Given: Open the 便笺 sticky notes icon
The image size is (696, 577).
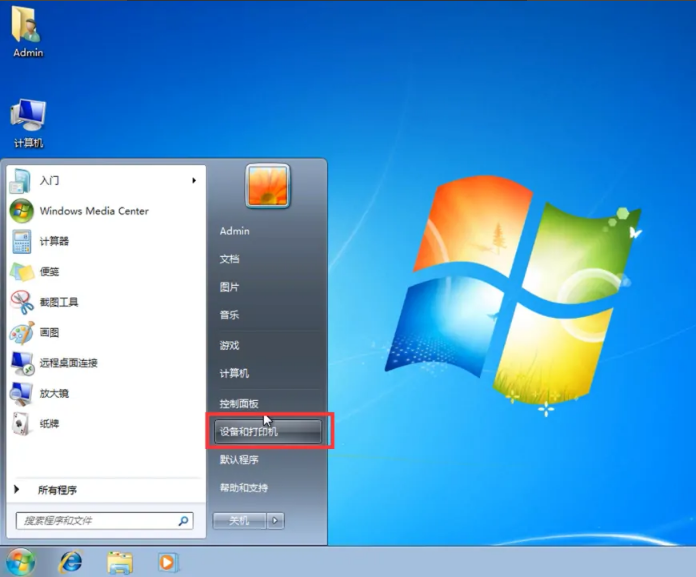Looking at the screenshot, I should [x=21, y=272].
